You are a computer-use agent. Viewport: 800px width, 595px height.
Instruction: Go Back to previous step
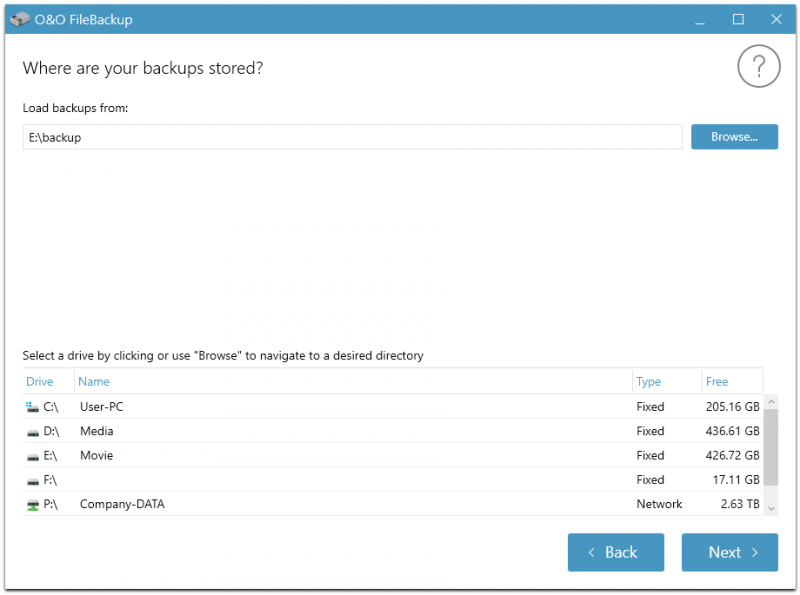coord(615,552)
